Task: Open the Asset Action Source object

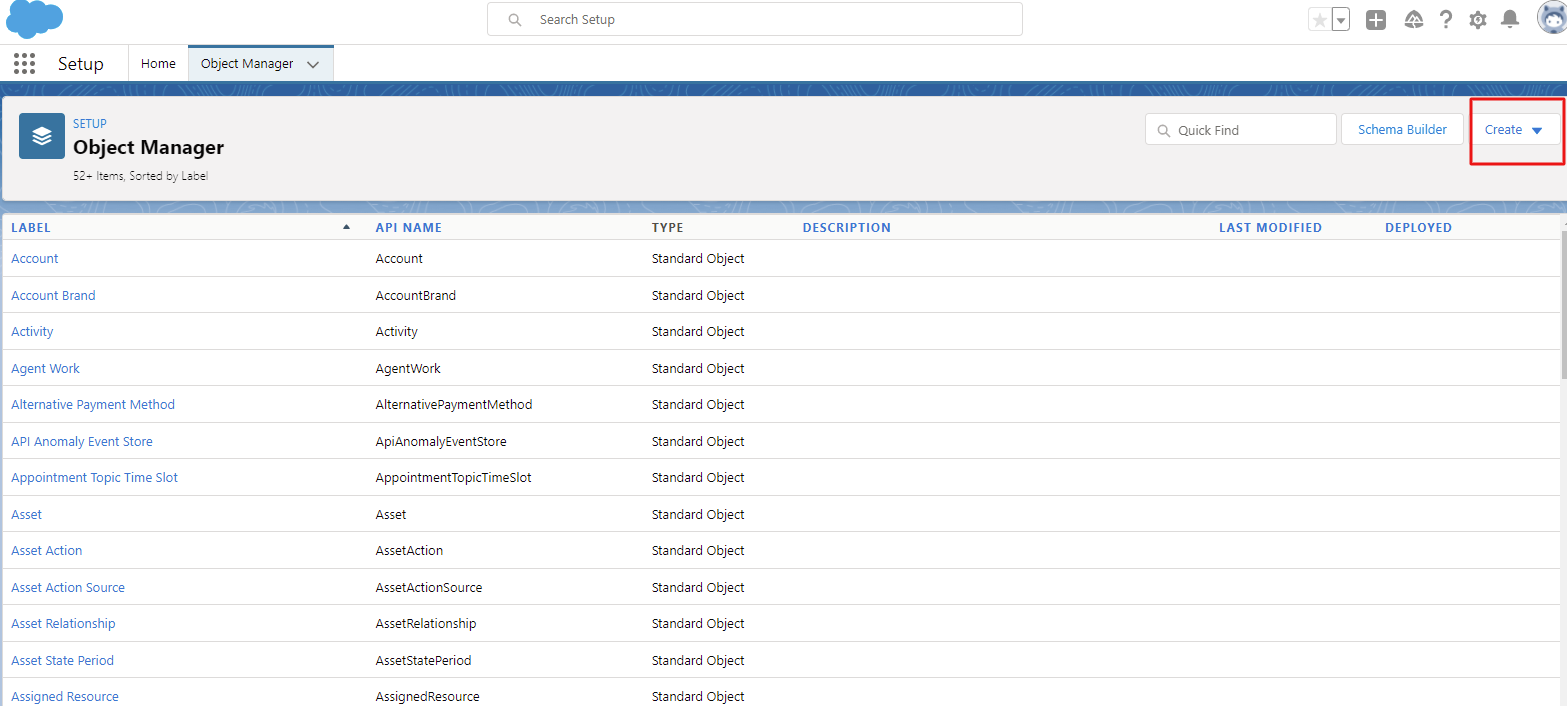Action: click(68, 588)
